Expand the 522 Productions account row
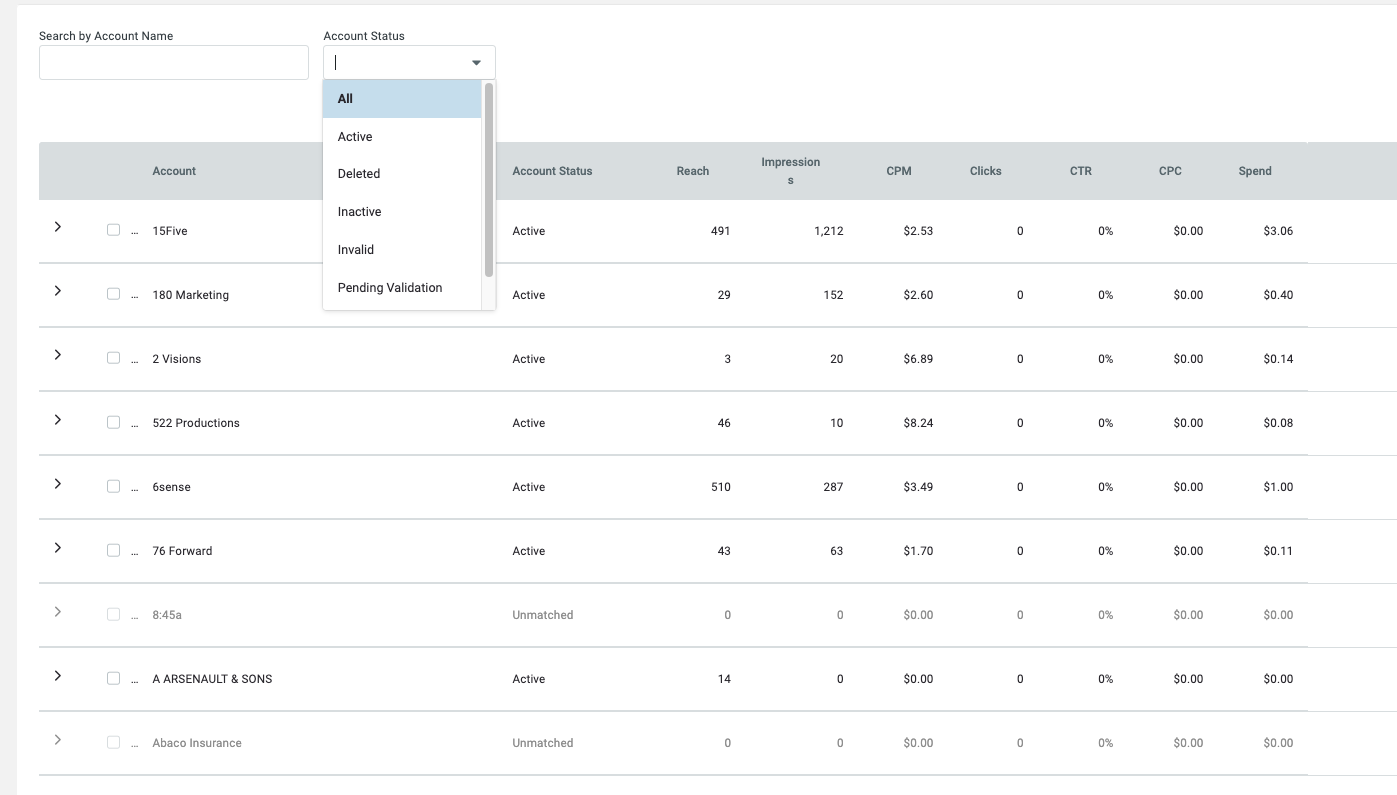This screenshot has height=795, width=1397. (x=58, y=419)
